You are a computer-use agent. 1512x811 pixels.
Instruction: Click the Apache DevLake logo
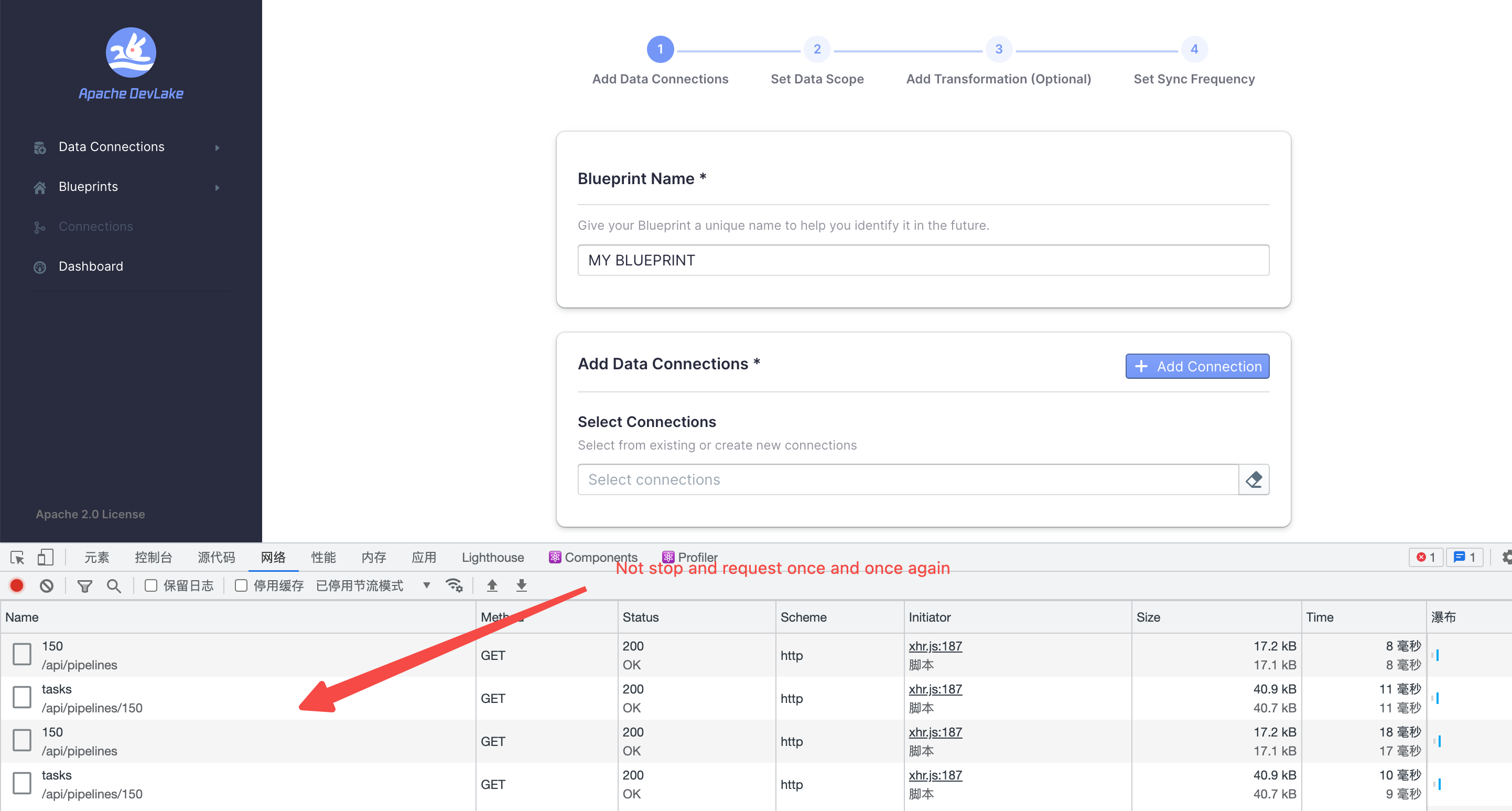click(x=131, y=53)
